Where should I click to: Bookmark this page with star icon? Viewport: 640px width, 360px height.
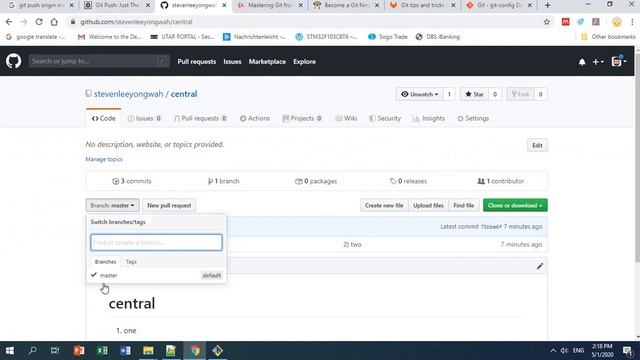tap(547, 22)
